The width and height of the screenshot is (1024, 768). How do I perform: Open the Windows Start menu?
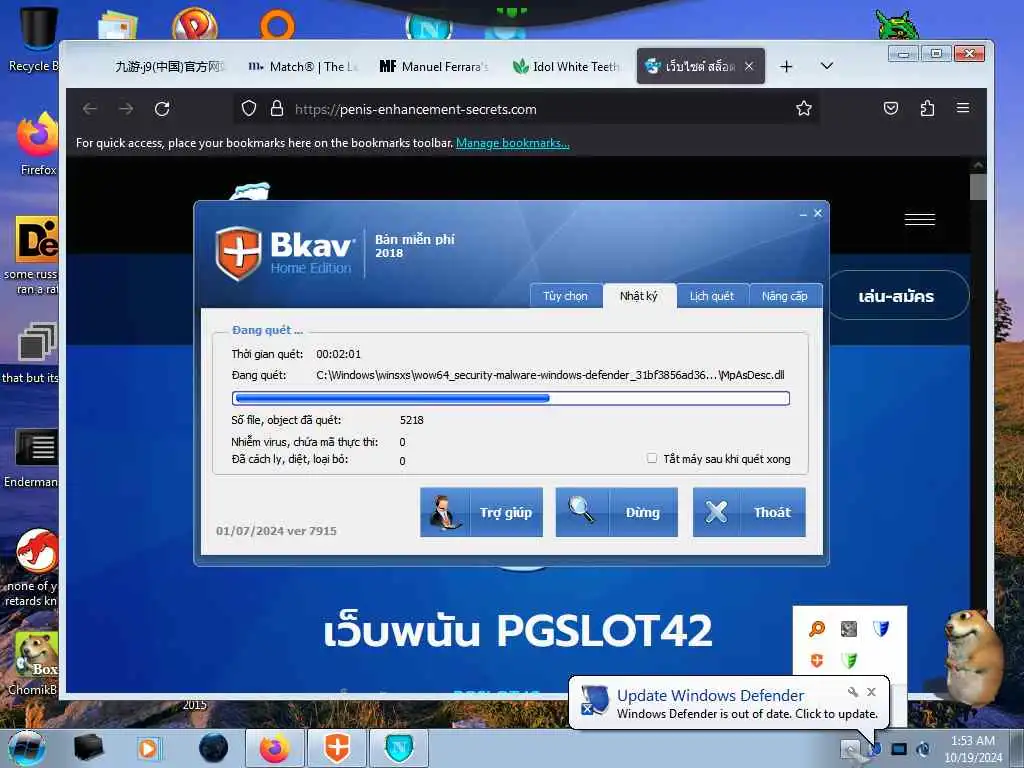pos(26,748)
